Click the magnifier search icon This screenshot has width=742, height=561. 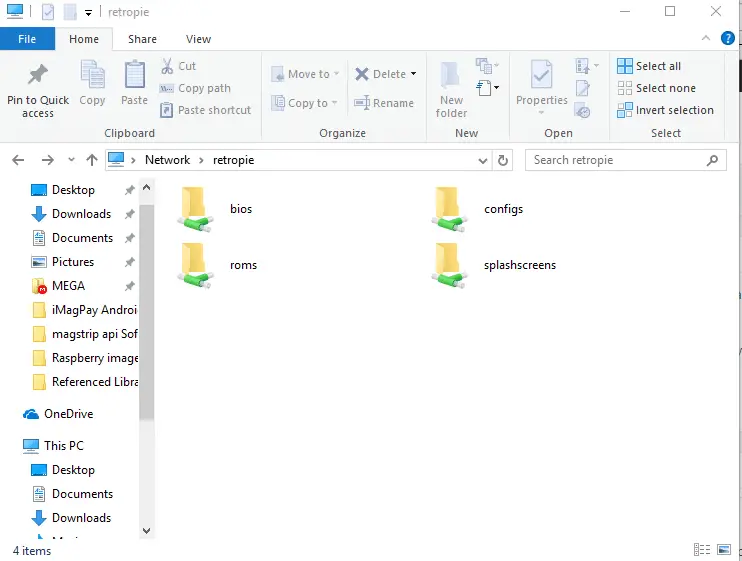[712, 160]
